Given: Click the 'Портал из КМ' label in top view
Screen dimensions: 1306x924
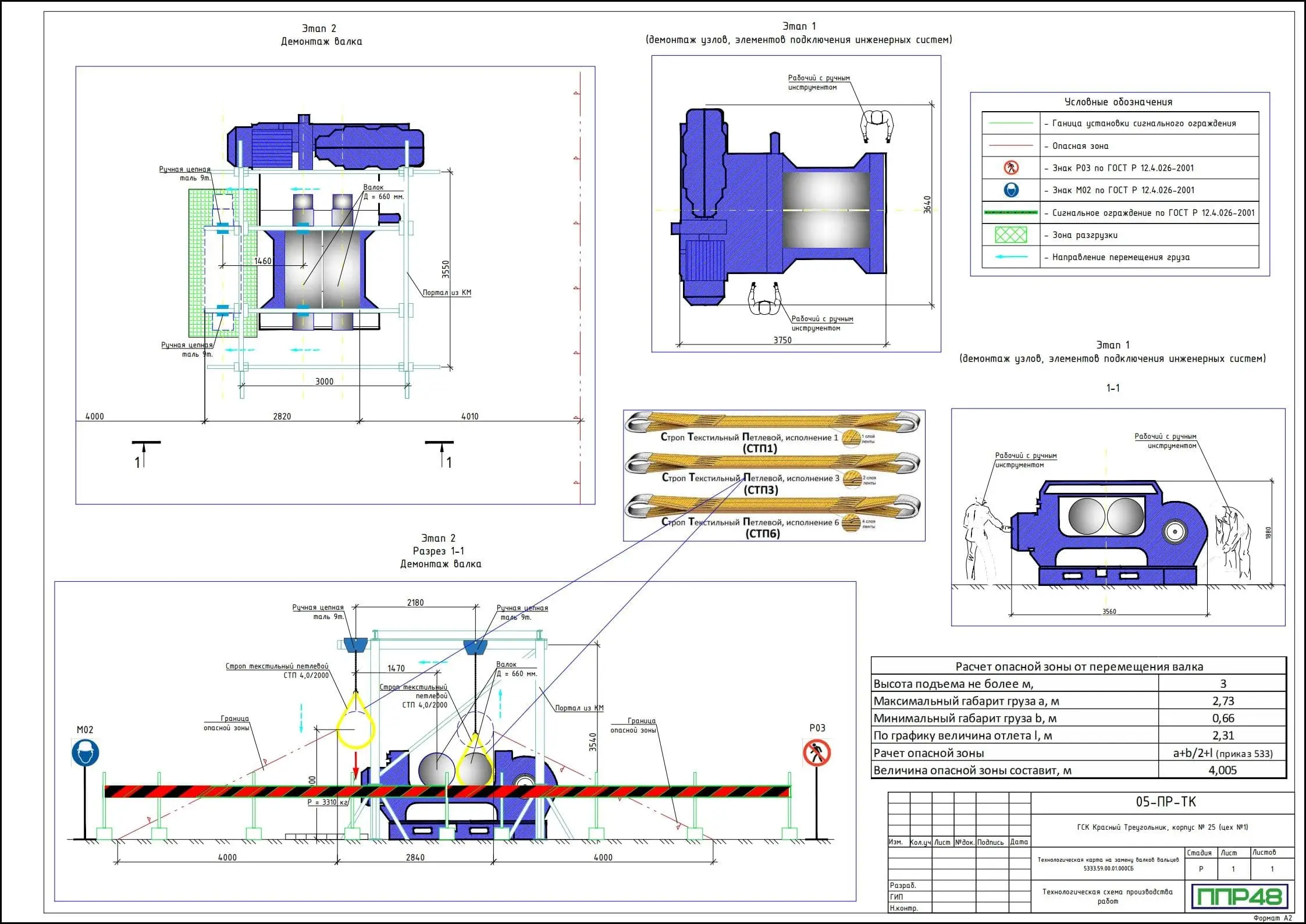Looking at the screenshot, I should click(447, 293).
